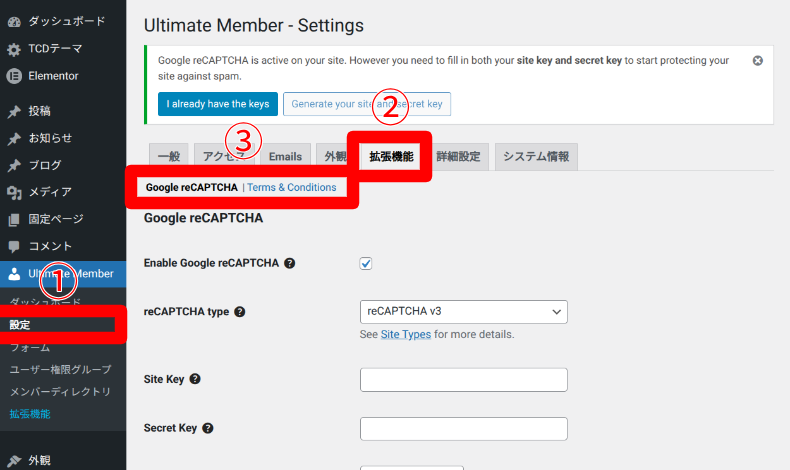Screen dimensions: 790x470
Task: Open the ダッシュボード sidebar menu icon
Action: pyautogui.click(x=14, y=22)
